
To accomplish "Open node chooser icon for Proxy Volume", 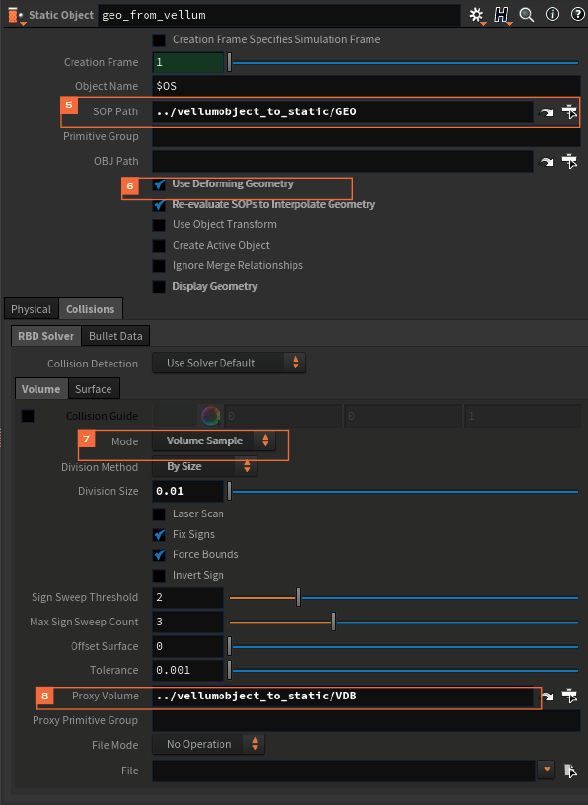I will click(x=569, y=696).
